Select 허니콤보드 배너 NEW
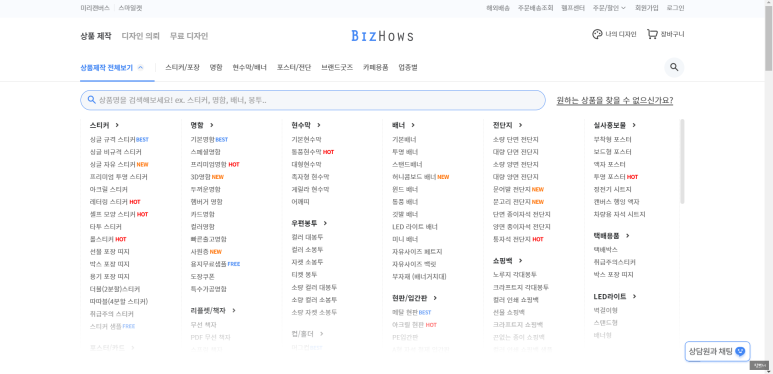 (x=421, y=177)
